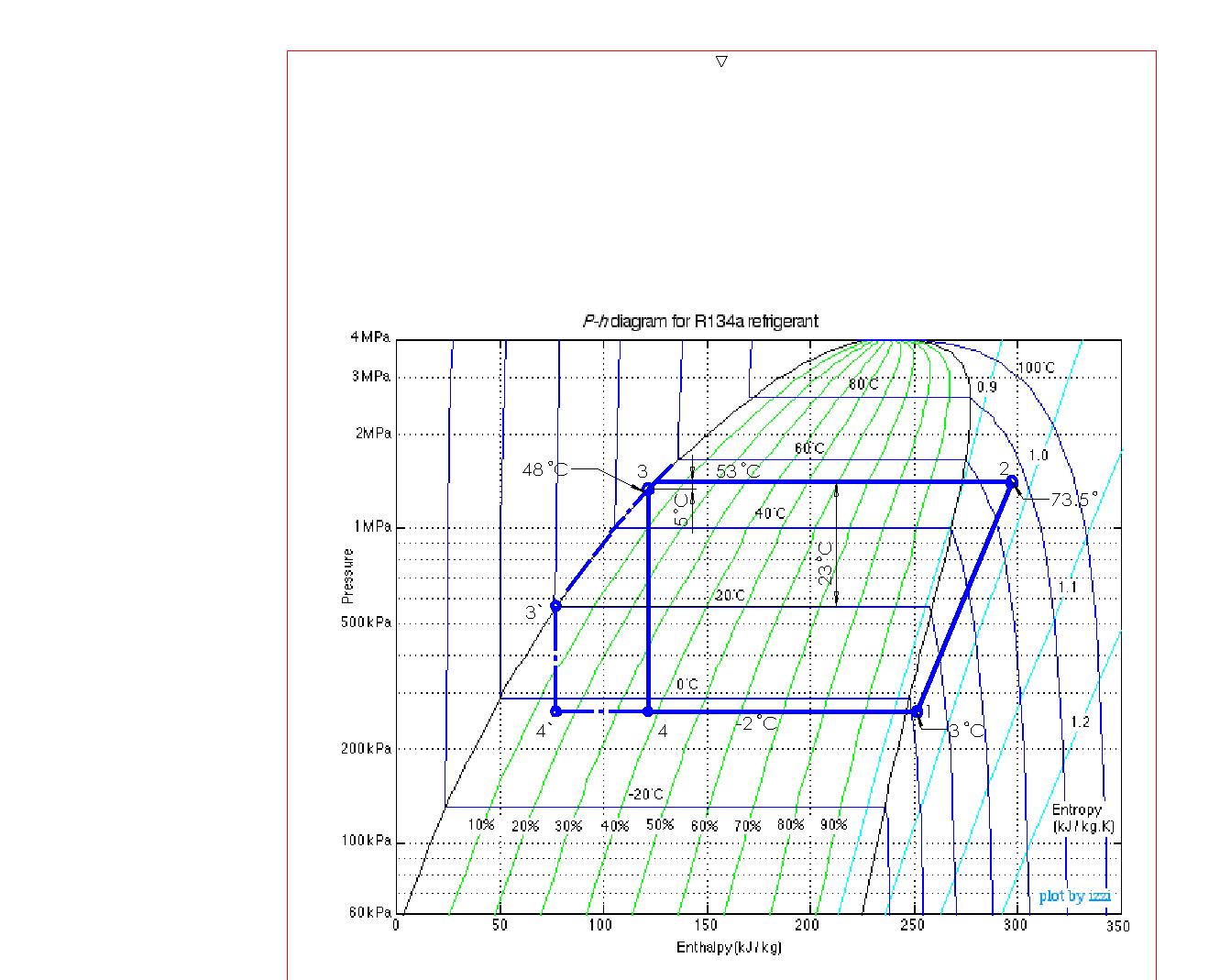The width and height of the screenshot is (1231, 980).
Task: Click the '90%' quality line label
Action: click(x=833, y=824)
